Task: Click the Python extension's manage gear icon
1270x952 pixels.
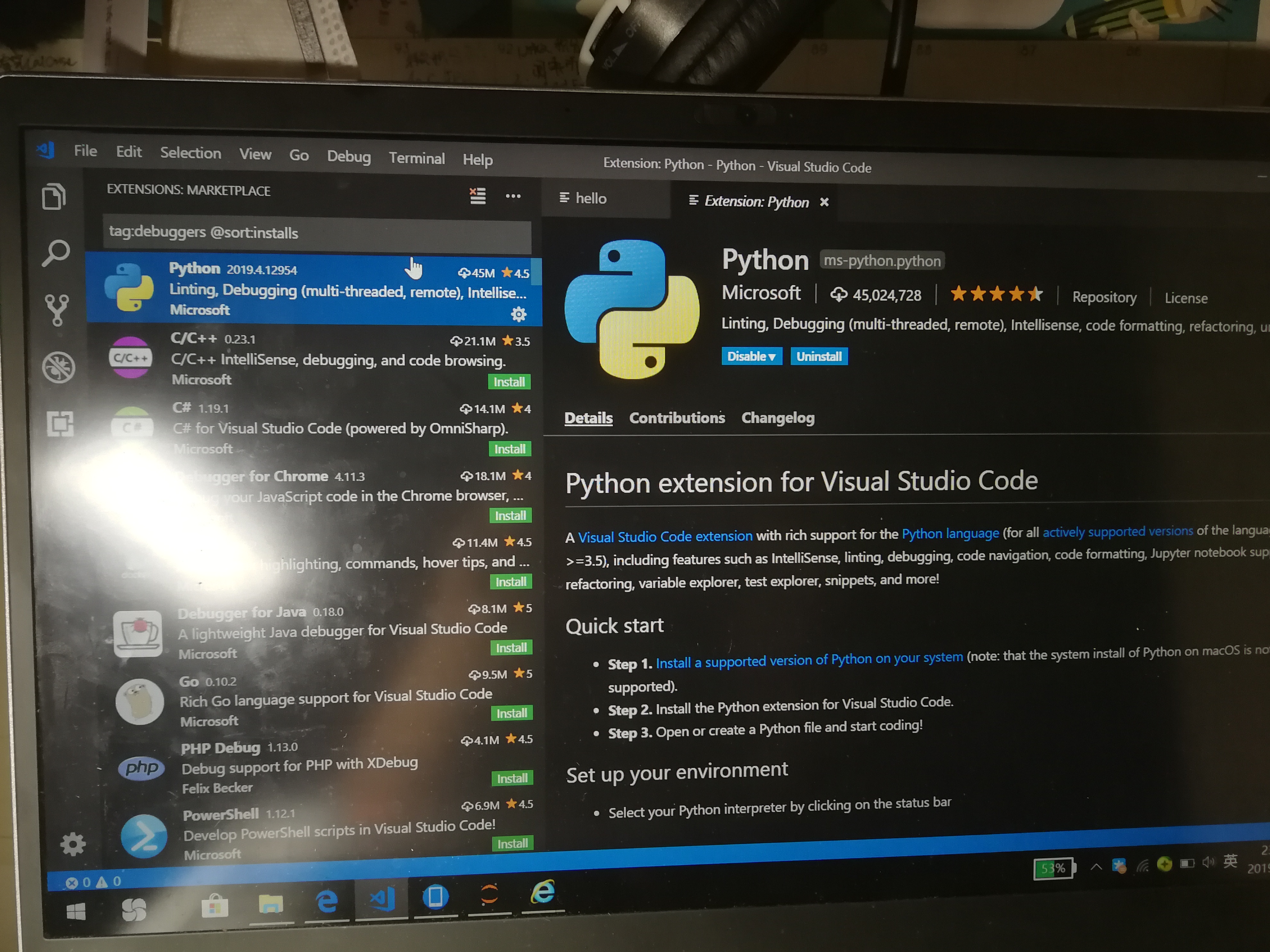Action: [518, 314]
